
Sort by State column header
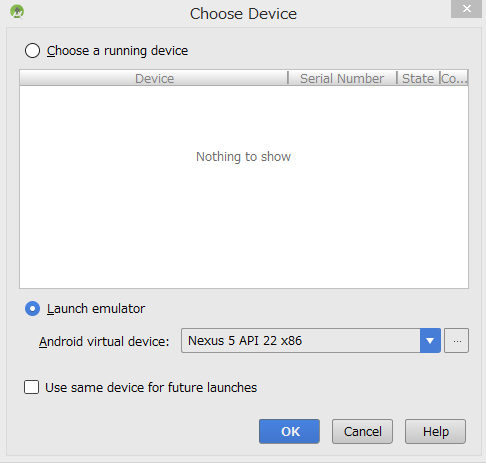point(418,78)
